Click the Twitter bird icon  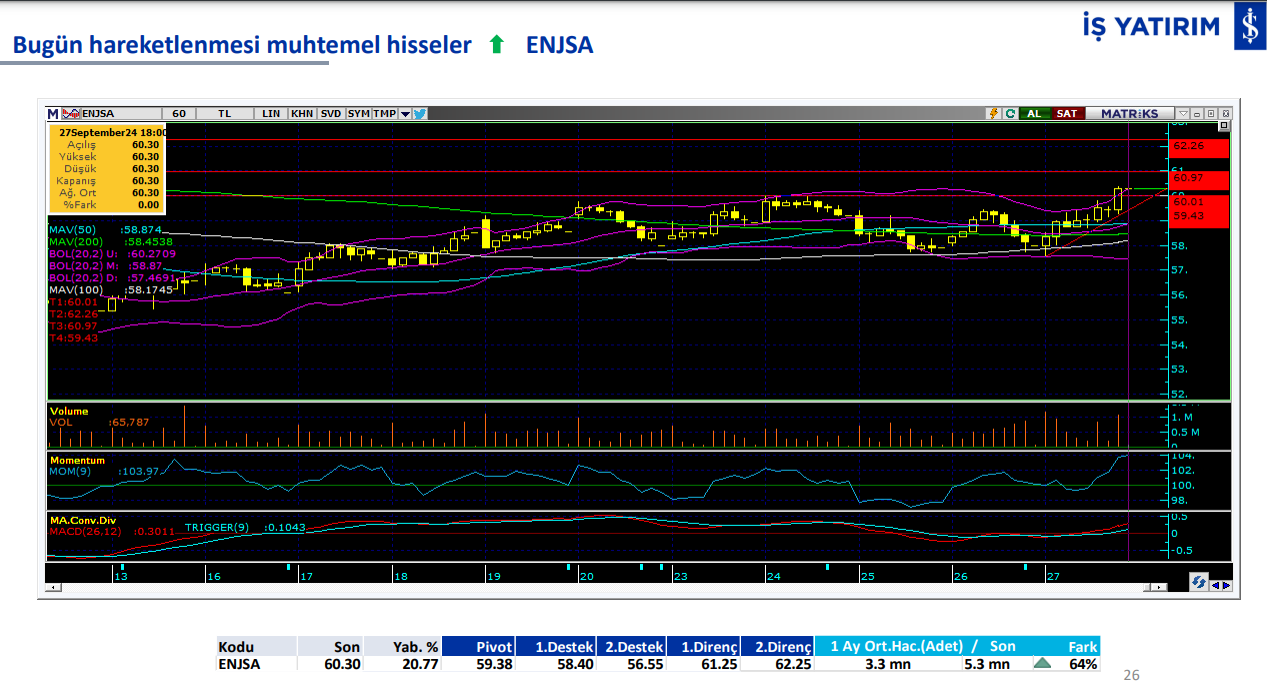(420, 114)
